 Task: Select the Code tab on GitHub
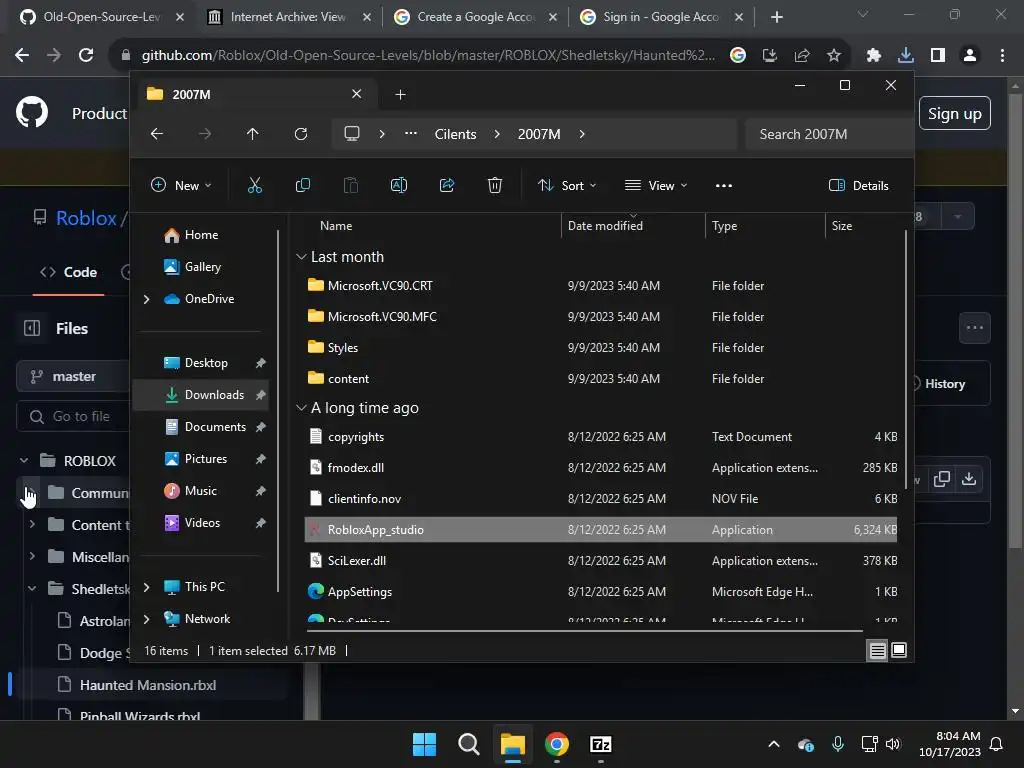(x=69, y=272)
